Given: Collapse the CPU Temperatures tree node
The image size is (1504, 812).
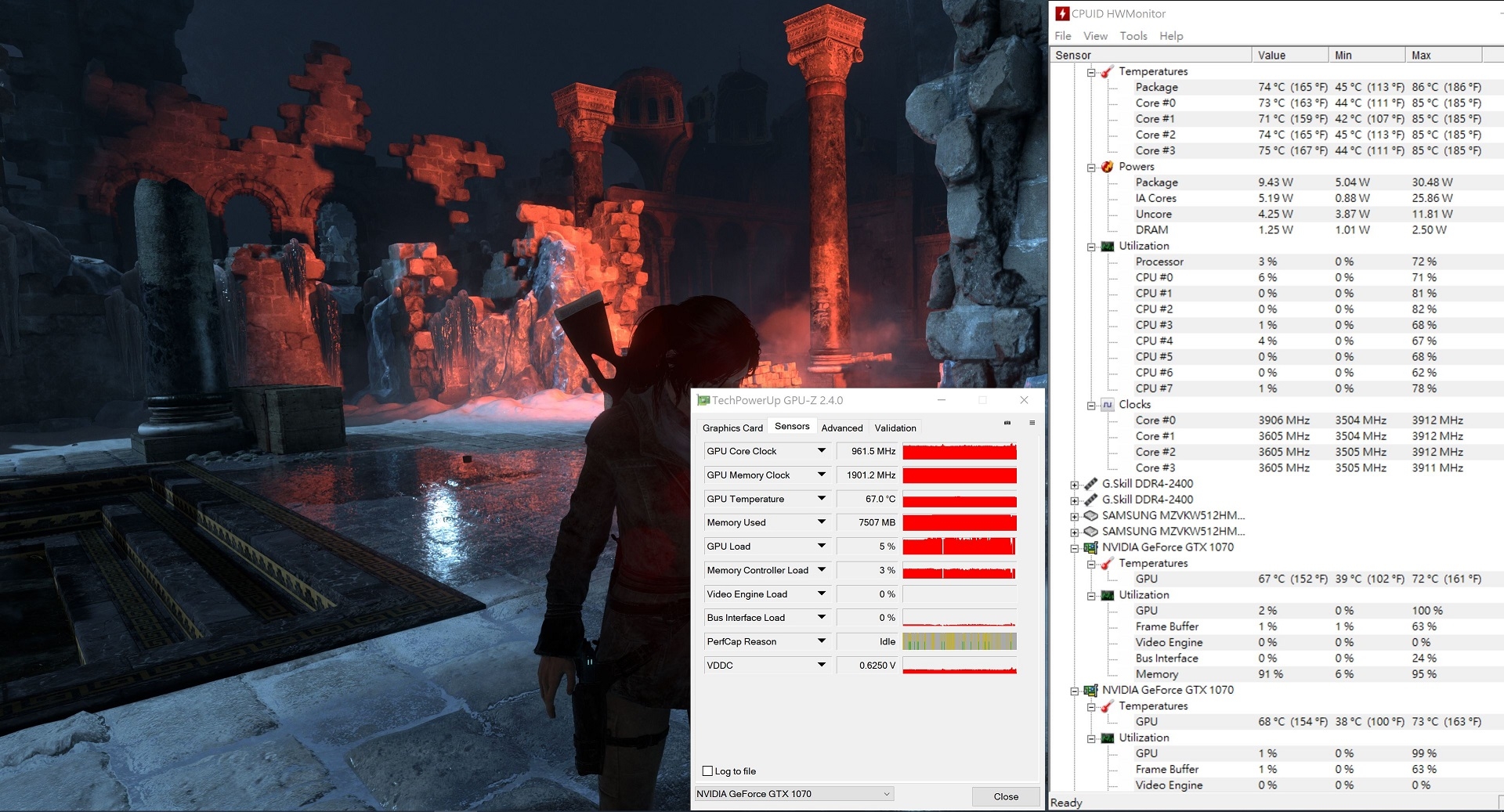Looking at the screenshot, I should 1091,72.
